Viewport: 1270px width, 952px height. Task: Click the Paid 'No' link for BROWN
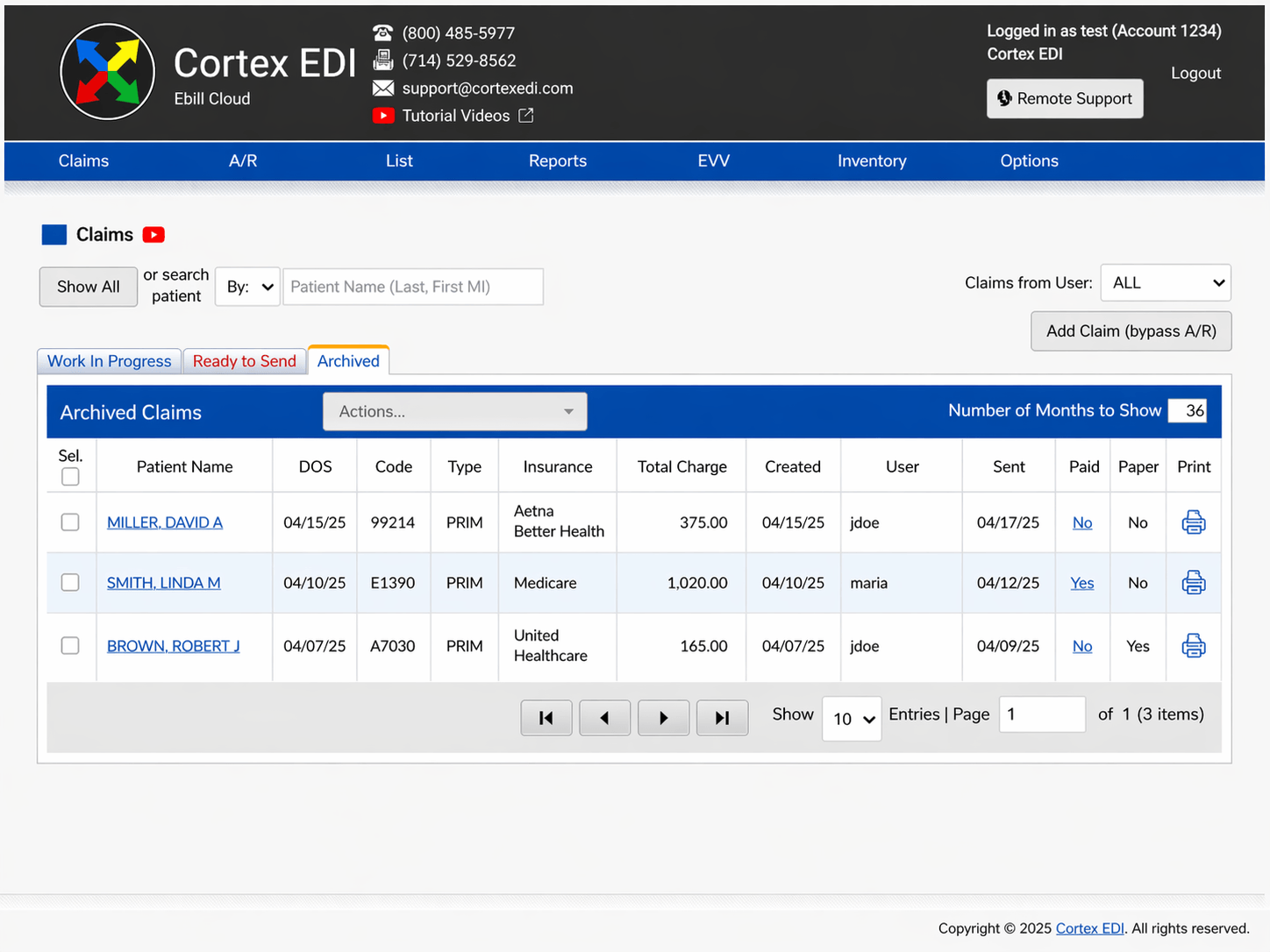pos(1082,646)
